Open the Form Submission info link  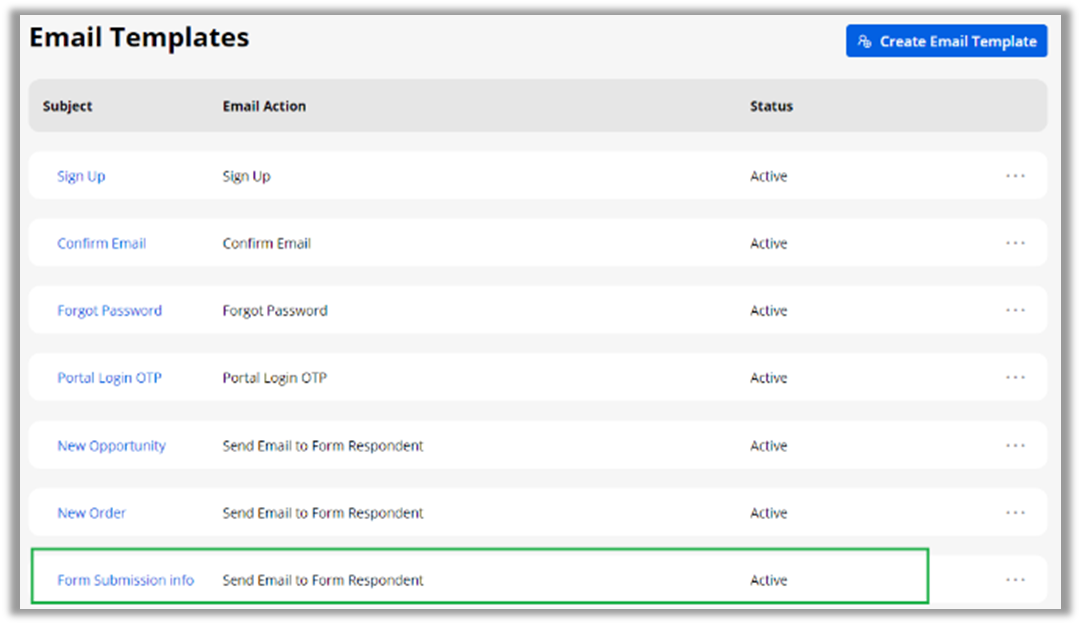[x=125, y=580]
